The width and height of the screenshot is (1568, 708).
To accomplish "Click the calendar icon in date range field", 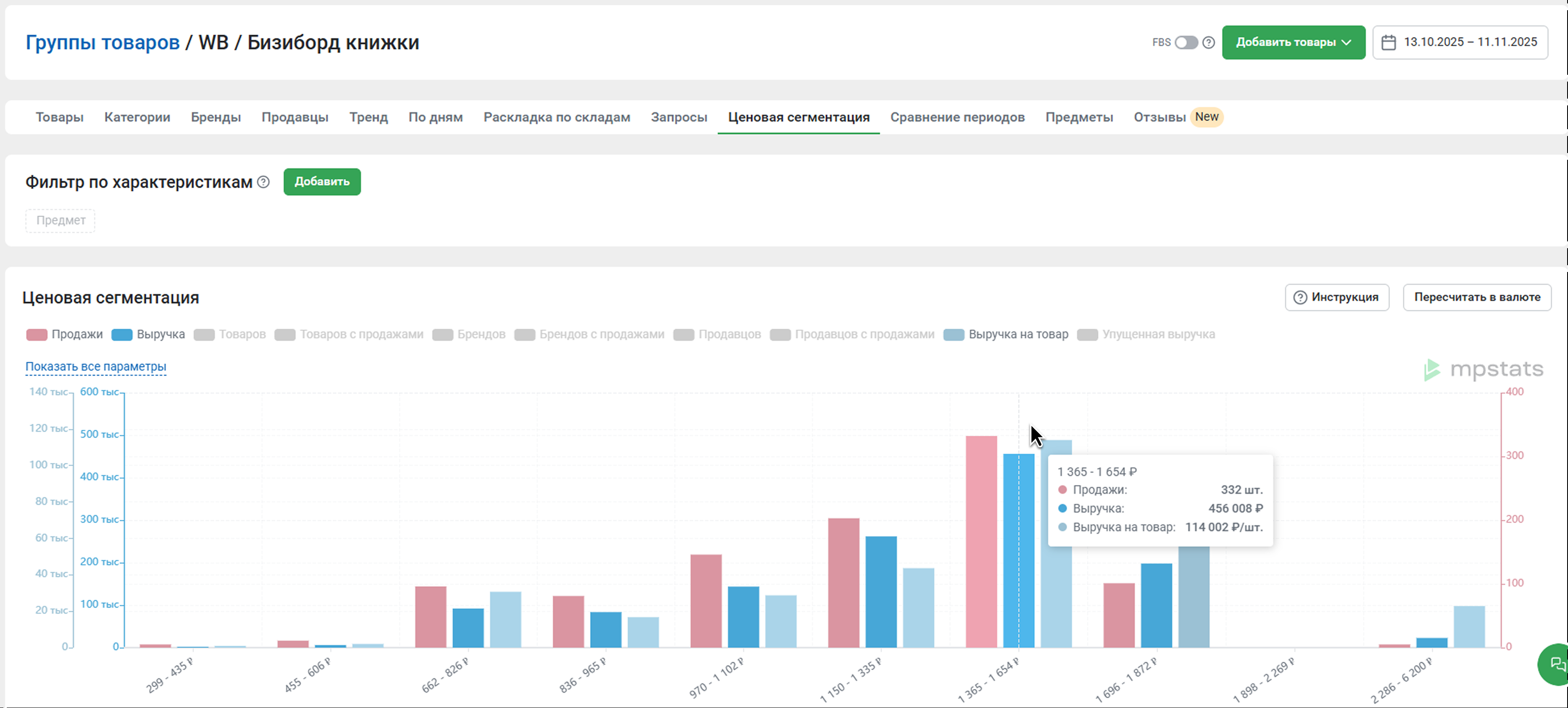I will click(1388, 42).
